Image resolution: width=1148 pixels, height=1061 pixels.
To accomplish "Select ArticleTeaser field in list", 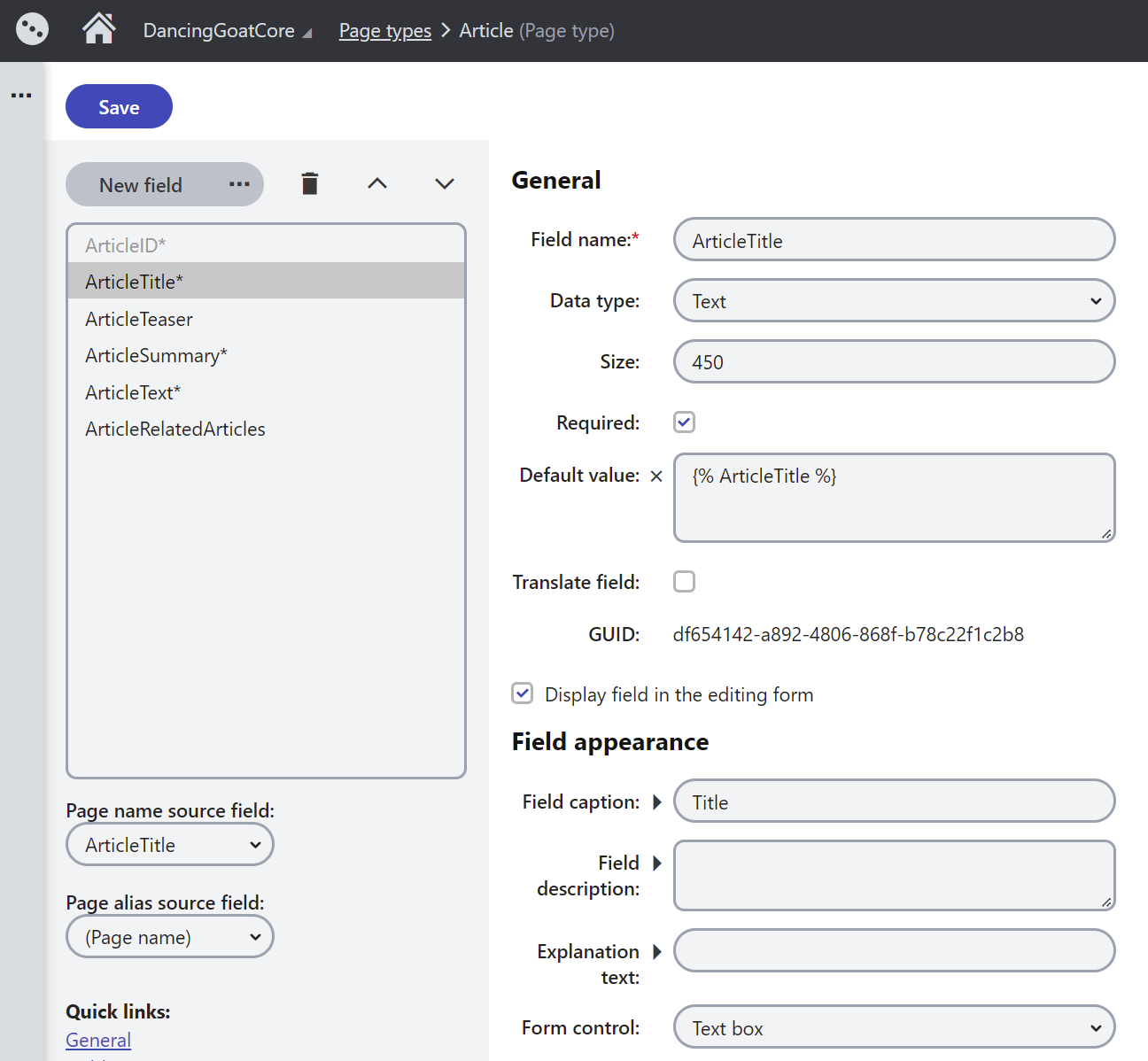I will click(x=266, y=319).
